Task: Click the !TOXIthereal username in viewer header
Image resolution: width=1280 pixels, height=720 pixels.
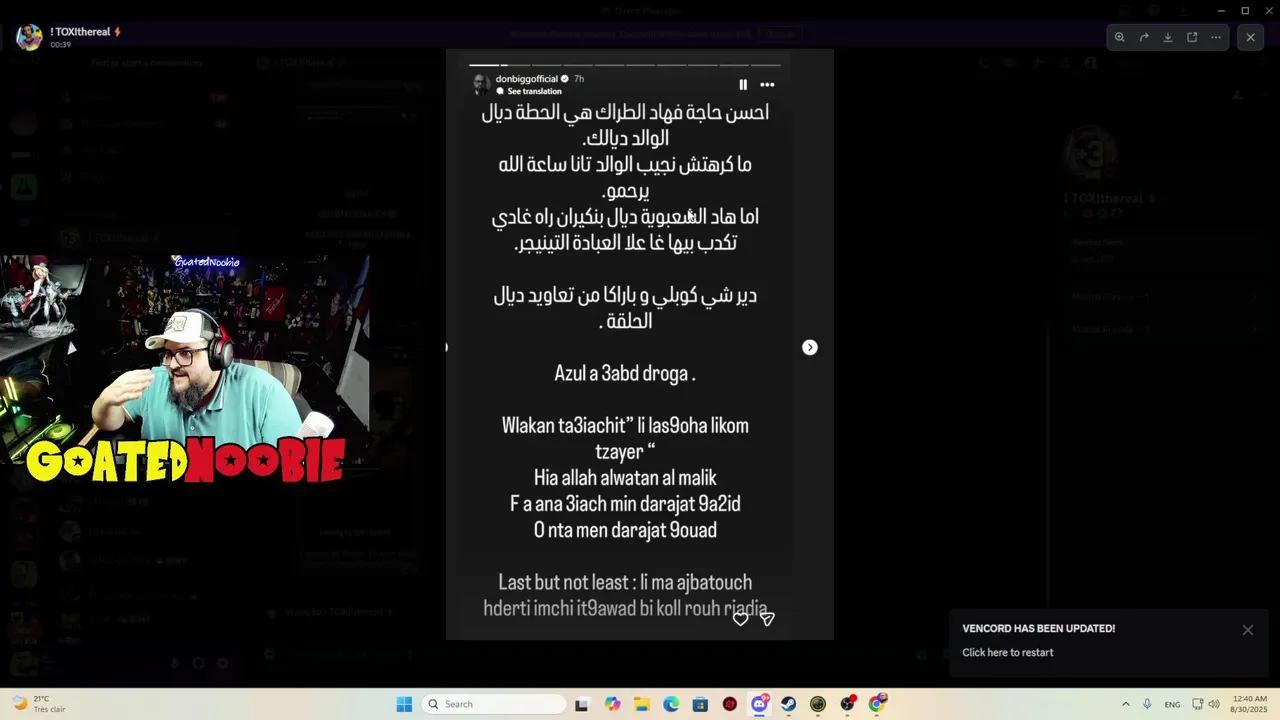Action: coord(80,32)
